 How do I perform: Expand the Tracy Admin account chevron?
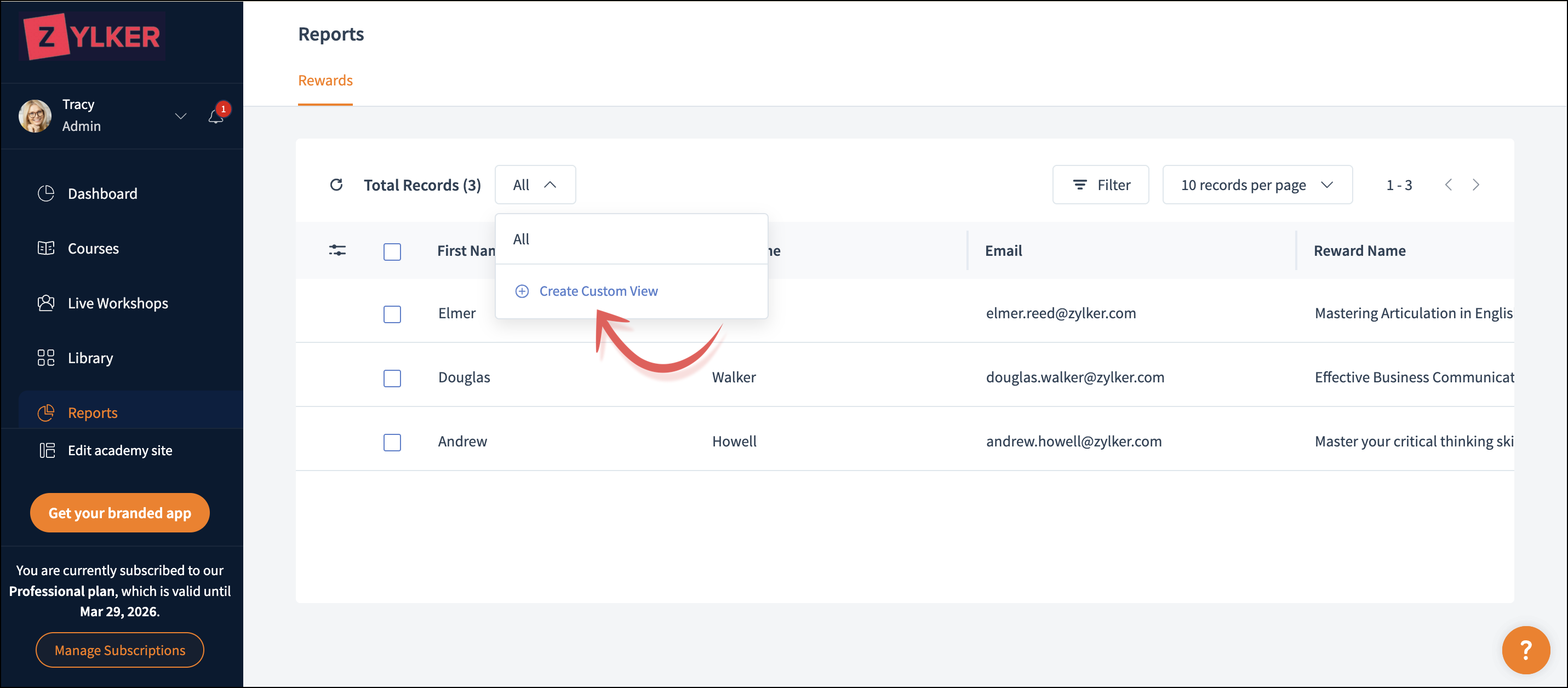click(x=181, y=116)
